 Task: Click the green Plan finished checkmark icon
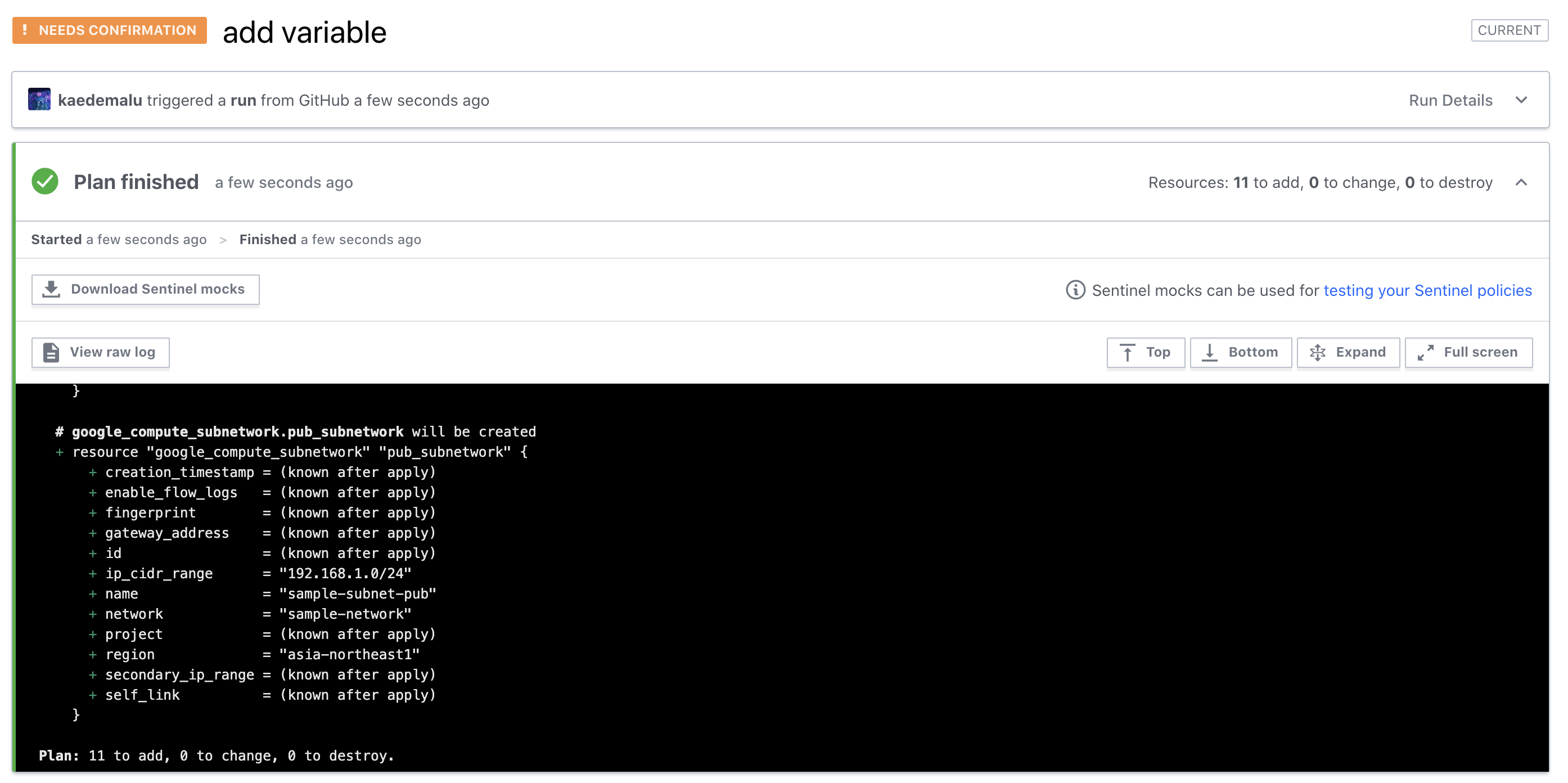[44, 182]
